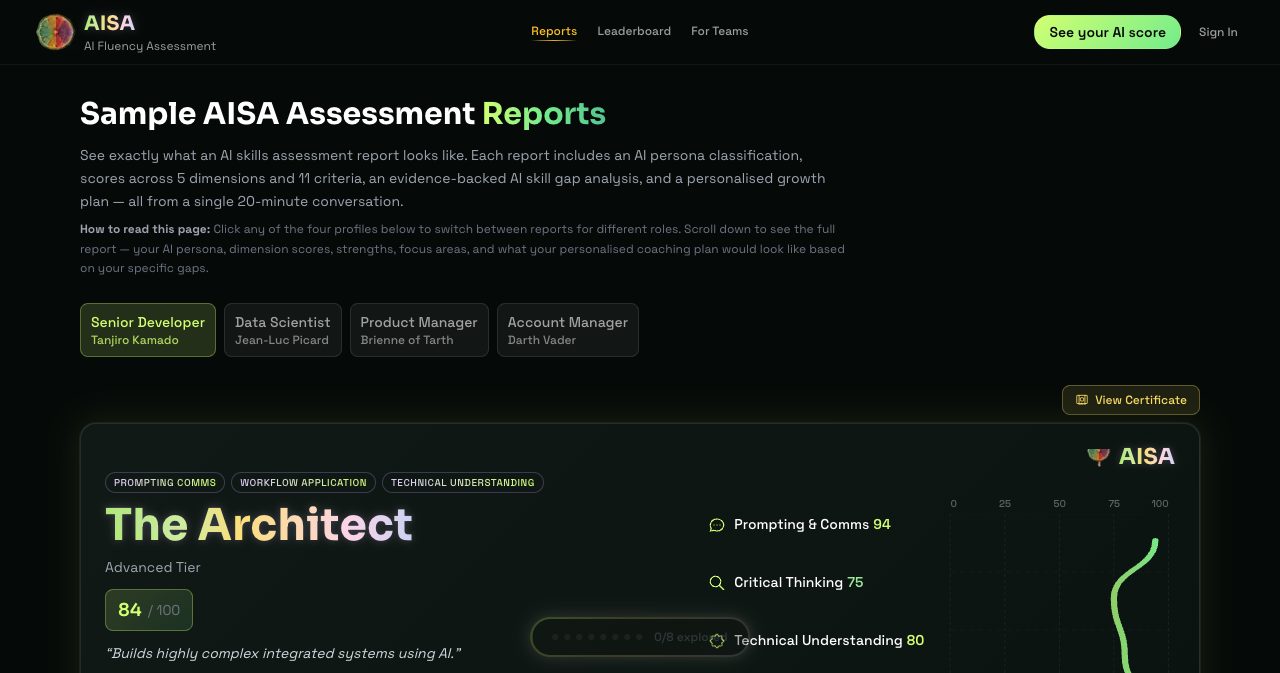The height and width of the screenshot is (673, 1280).
Task: Click the See your AI score button
Action: (1107, 32)
